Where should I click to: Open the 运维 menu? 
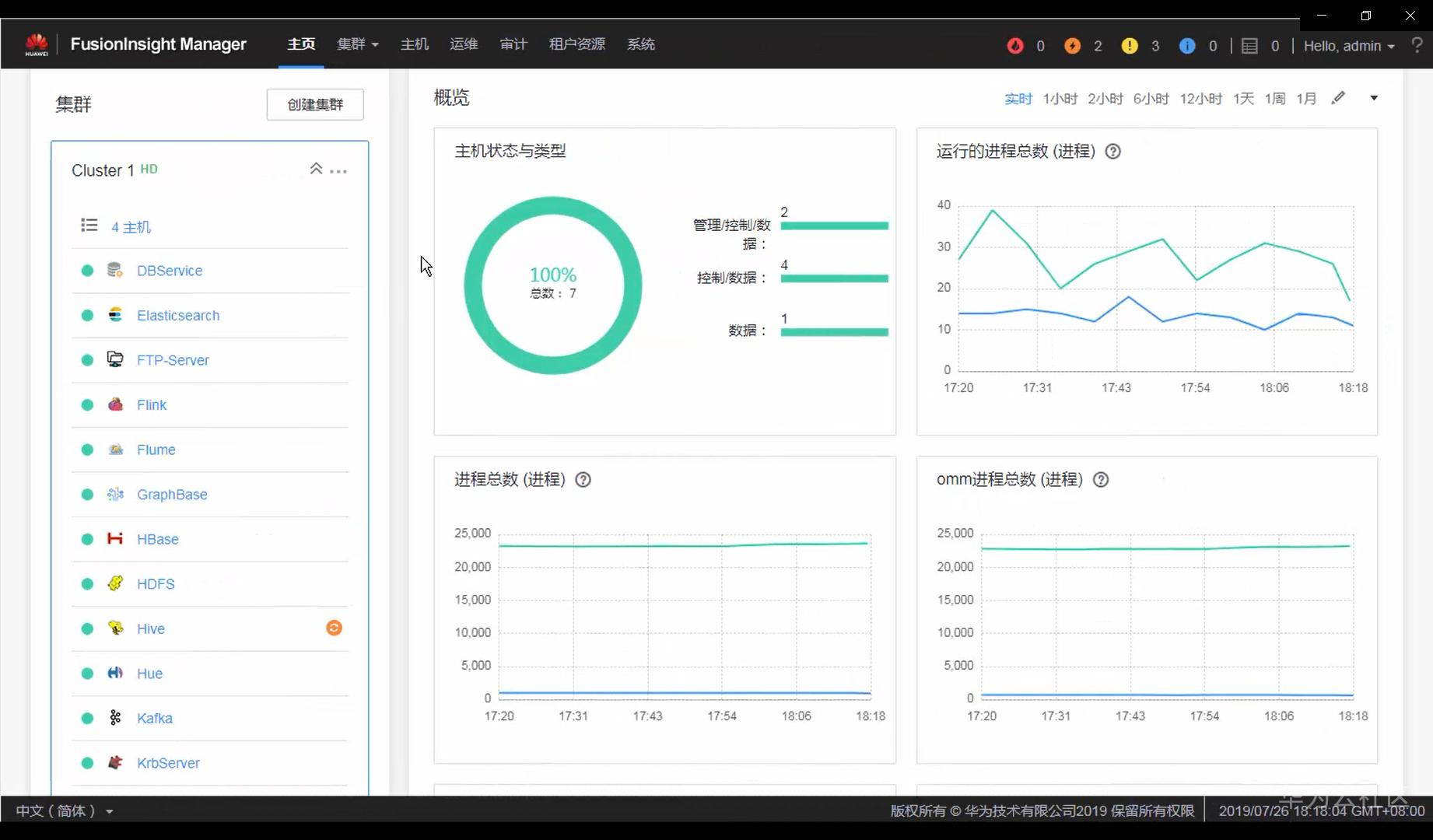(x=464, y=44)
